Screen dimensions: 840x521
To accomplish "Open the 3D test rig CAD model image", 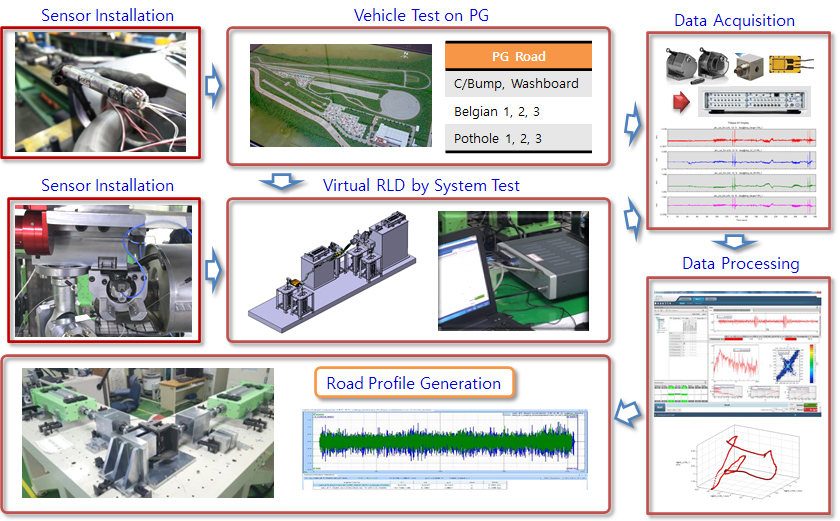I will point(332,271).
